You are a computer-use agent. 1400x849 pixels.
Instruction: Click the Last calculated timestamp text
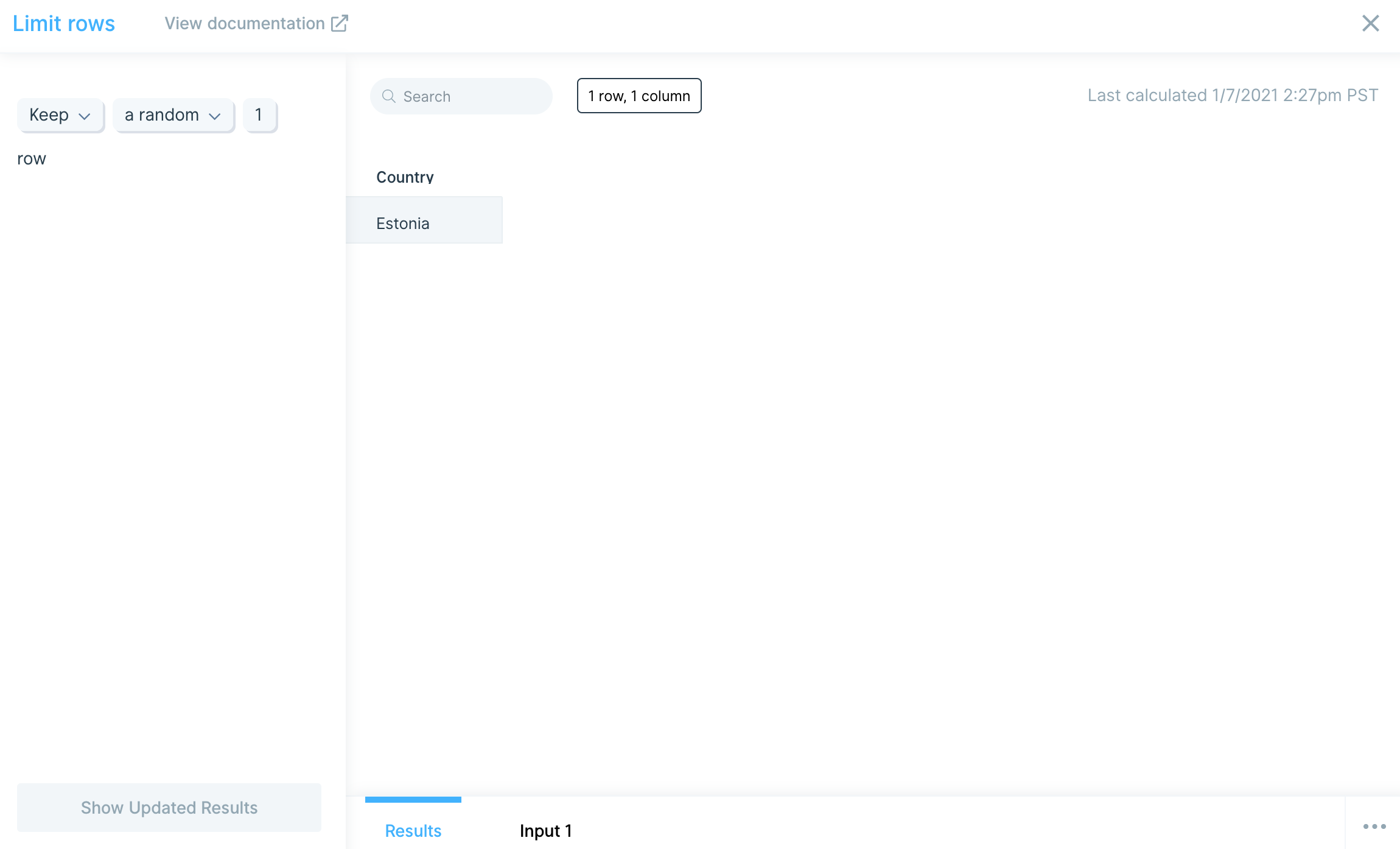pos(1233,95)
